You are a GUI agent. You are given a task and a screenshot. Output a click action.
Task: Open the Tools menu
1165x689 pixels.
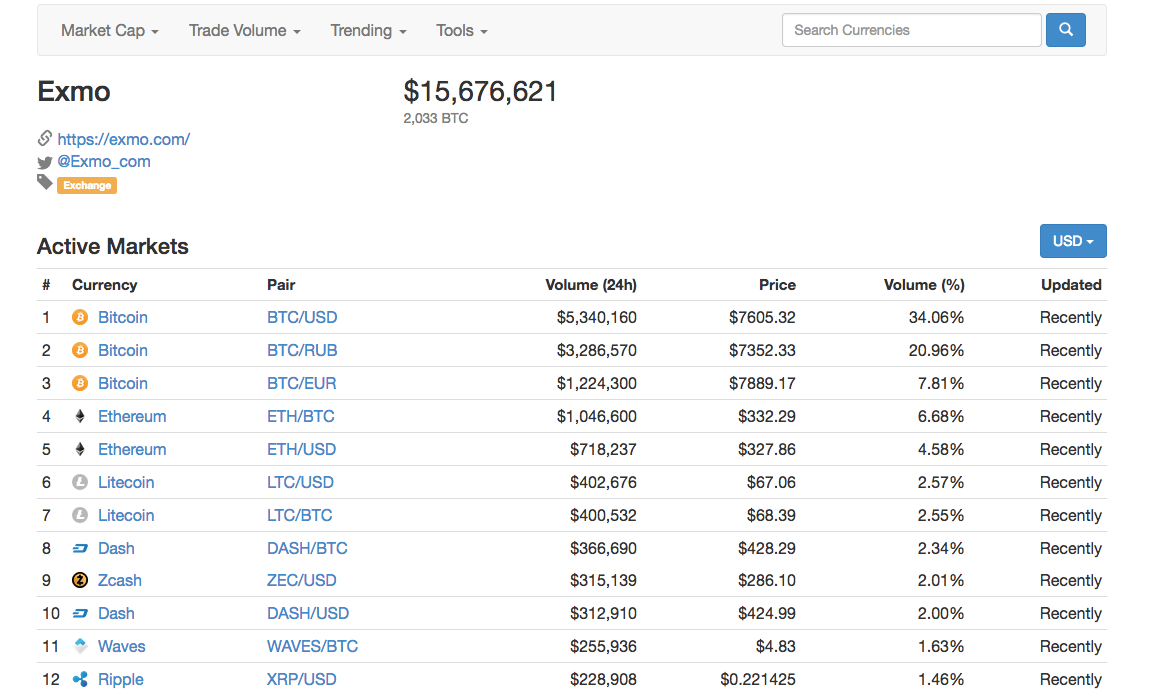click(x=461, y=30)
